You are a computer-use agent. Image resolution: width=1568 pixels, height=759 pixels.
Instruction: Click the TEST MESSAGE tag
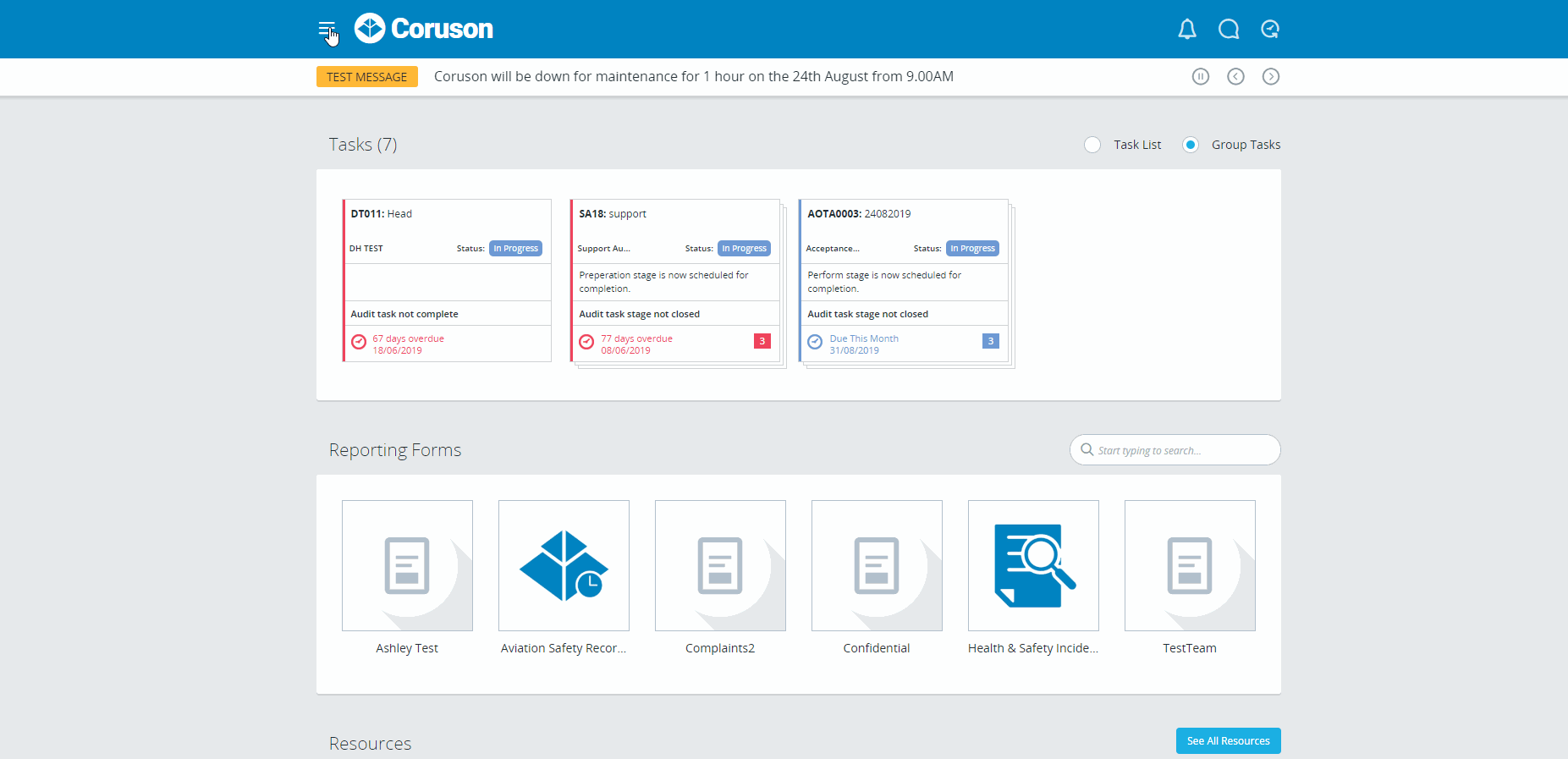[367, 77]
